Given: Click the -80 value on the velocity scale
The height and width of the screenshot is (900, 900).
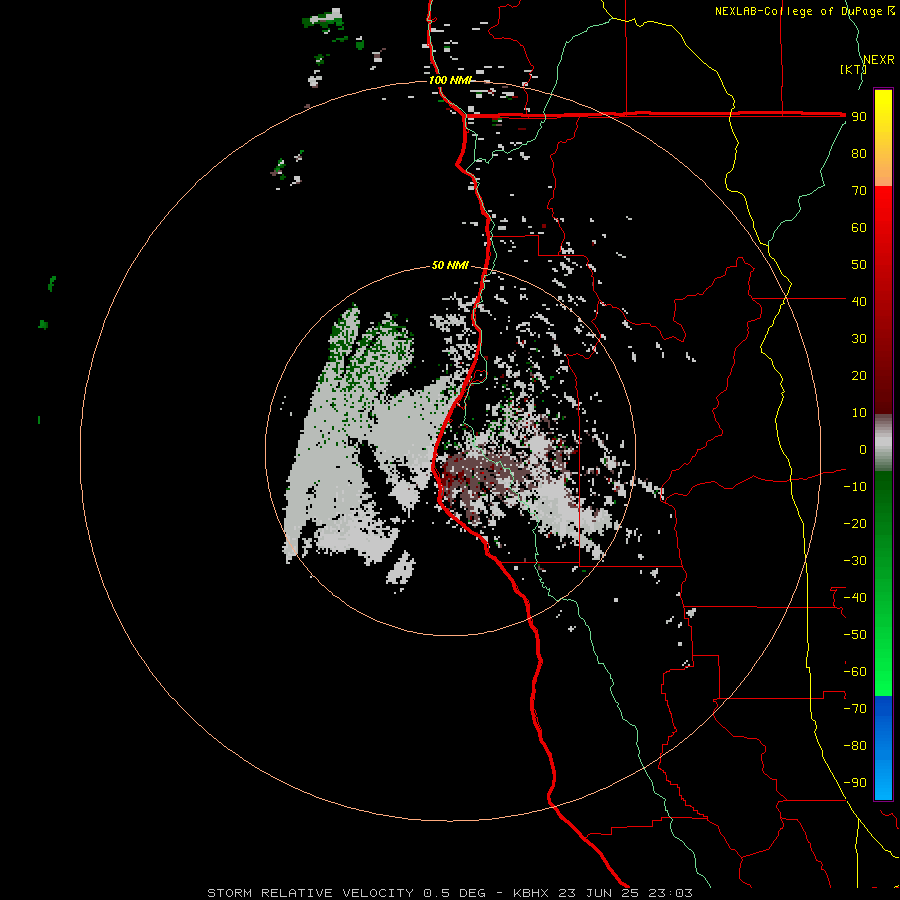Looking at the screenshot, I should point(855,746).
